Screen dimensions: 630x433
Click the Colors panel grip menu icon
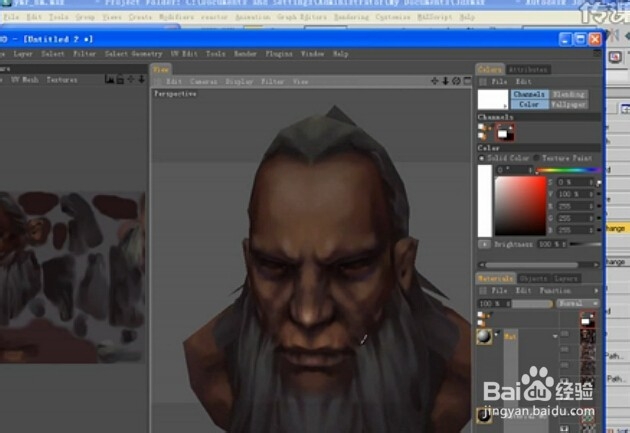(x=483, y=82)
